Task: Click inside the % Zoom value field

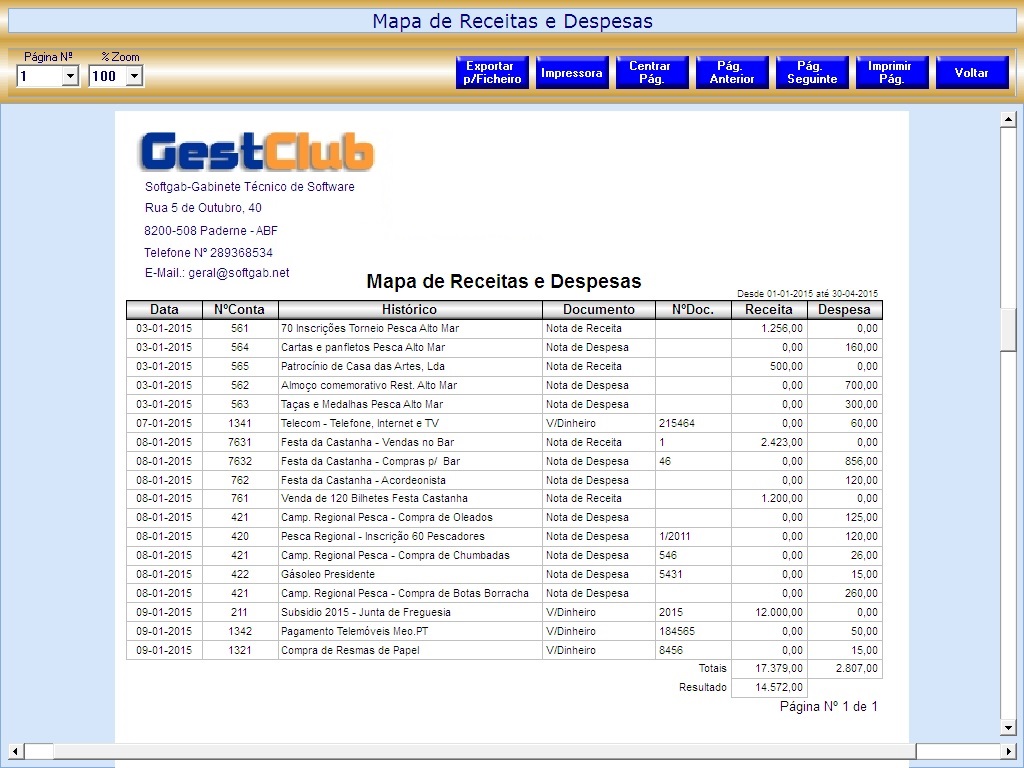Action: pyautogui.click(x=107, y=76)
